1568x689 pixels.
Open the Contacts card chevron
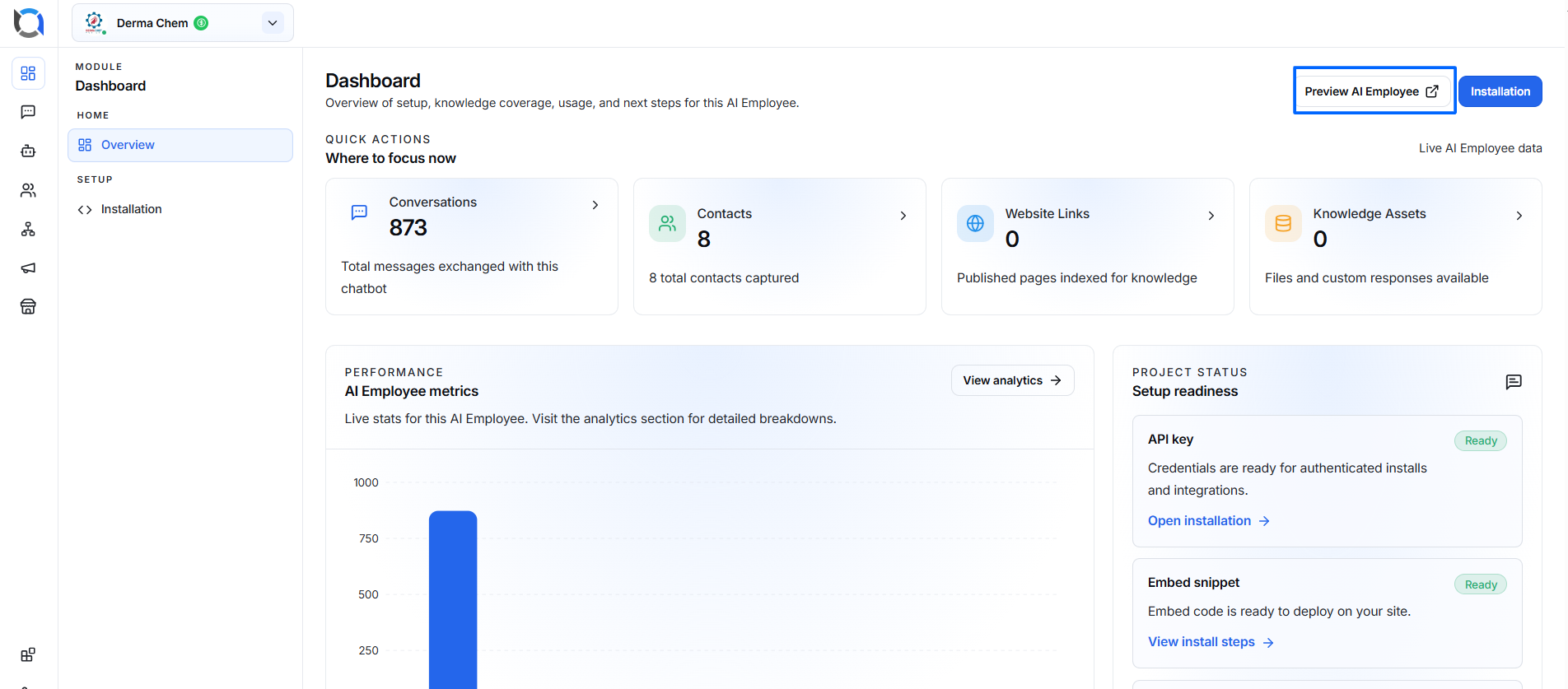pos(903,216)
